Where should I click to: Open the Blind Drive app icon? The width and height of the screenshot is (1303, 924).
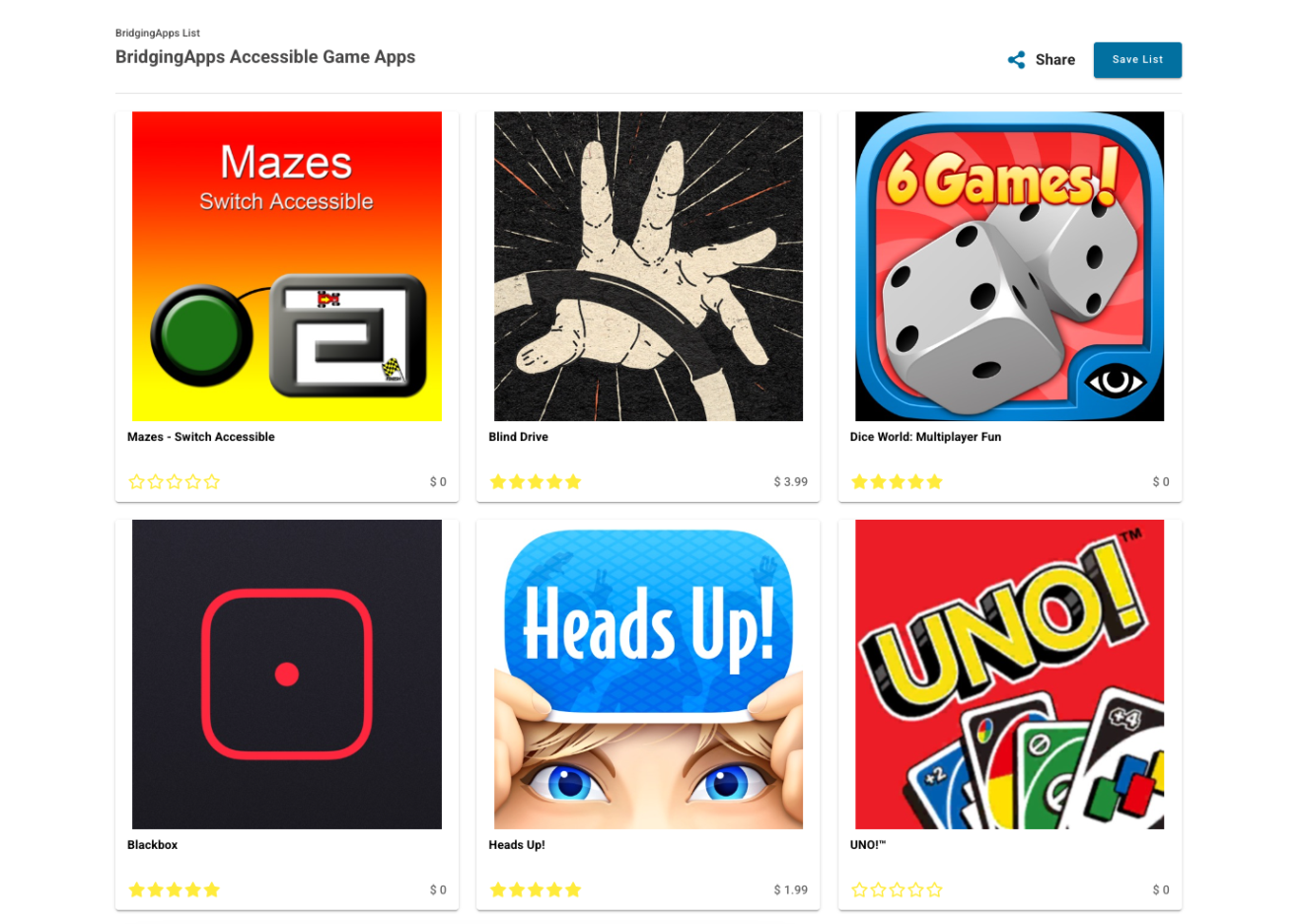pyautogui.click(x=648, y=266)
